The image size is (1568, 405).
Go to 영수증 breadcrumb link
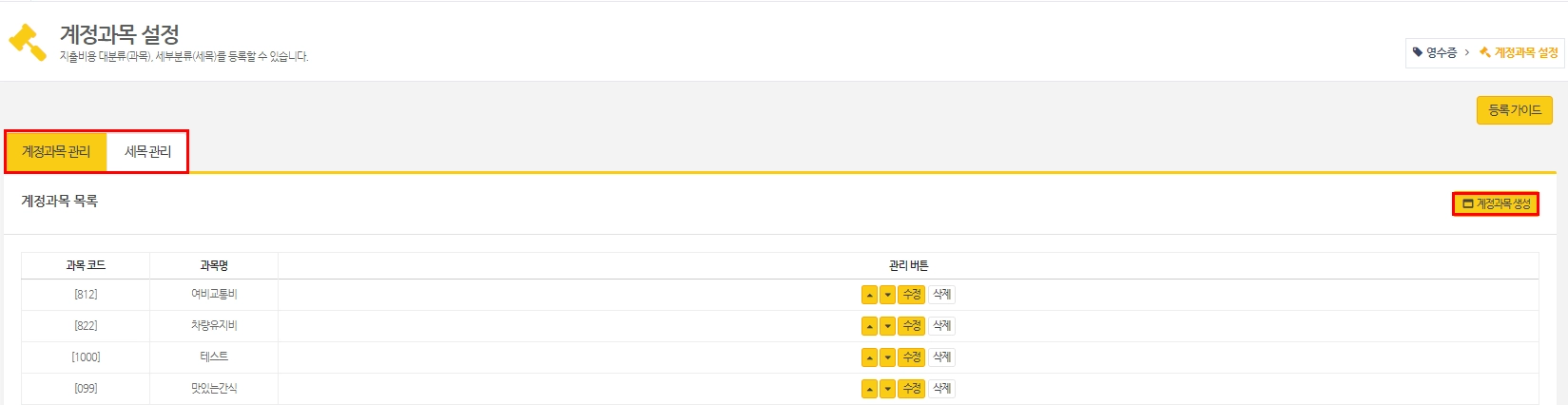pos(1440,53)
